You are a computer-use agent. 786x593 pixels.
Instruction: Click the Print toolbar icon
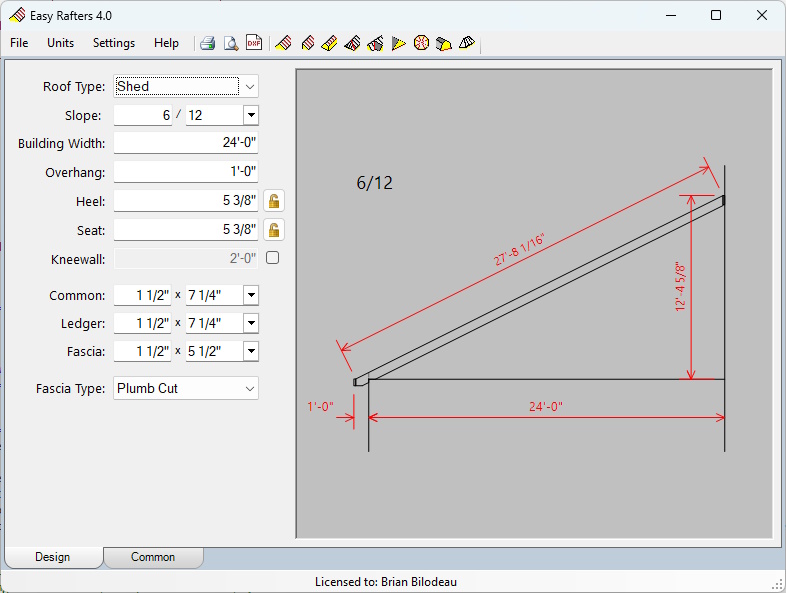(x=208, y=43)
